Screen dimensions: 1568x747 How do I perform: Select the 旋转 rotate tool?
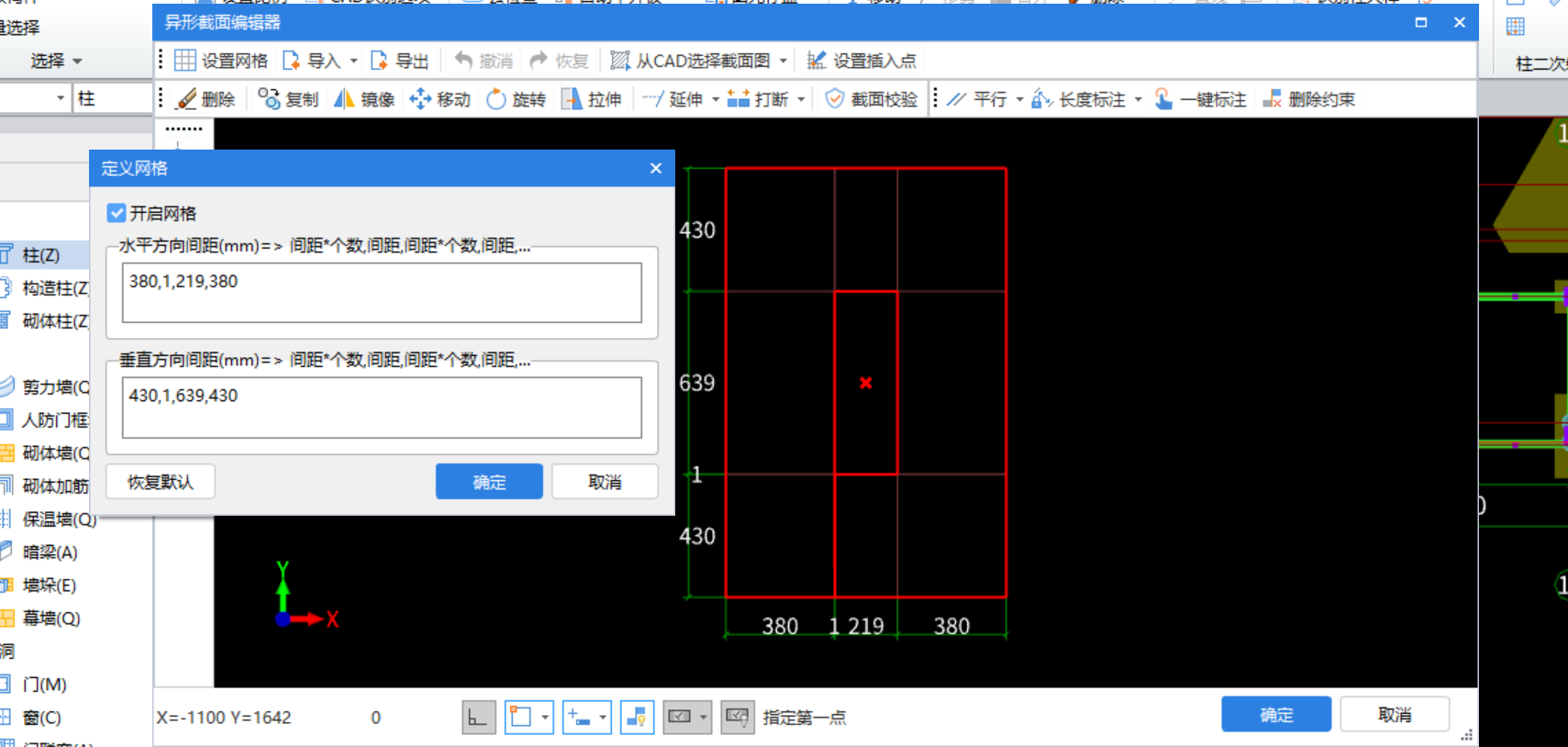pyautogui.click(x=516, y=99)
